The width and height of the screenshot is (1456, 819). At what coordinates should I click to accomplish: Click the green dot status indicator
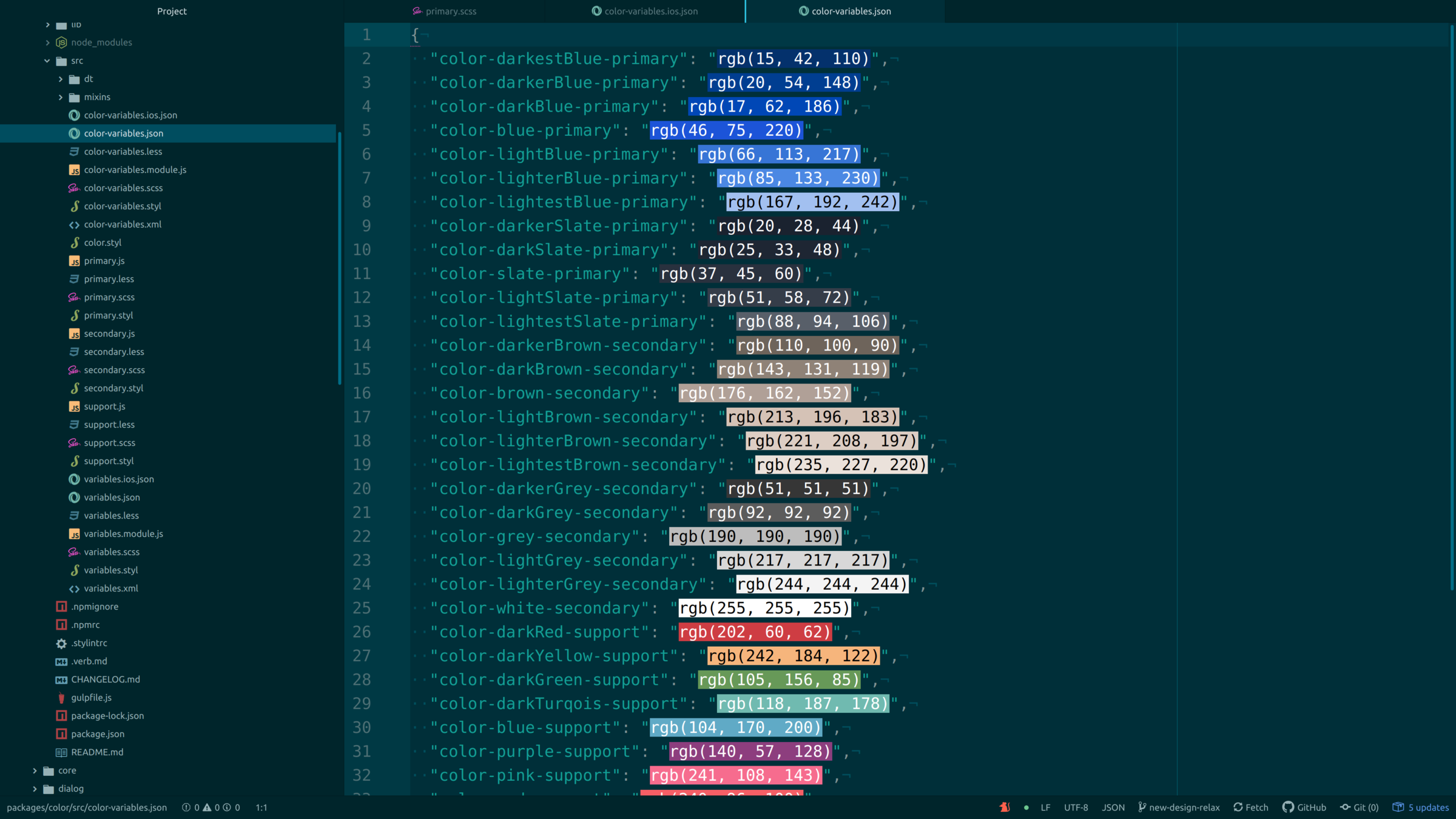coord(1026,807)
